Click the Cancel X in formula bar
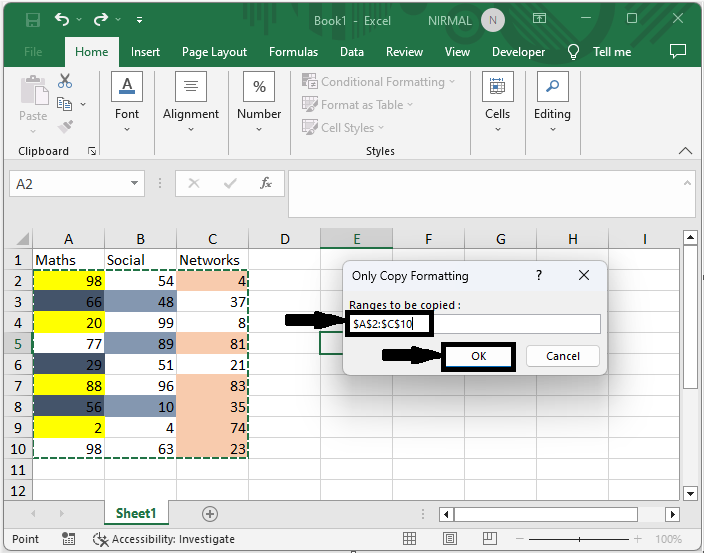 click(x=194, y=183)
